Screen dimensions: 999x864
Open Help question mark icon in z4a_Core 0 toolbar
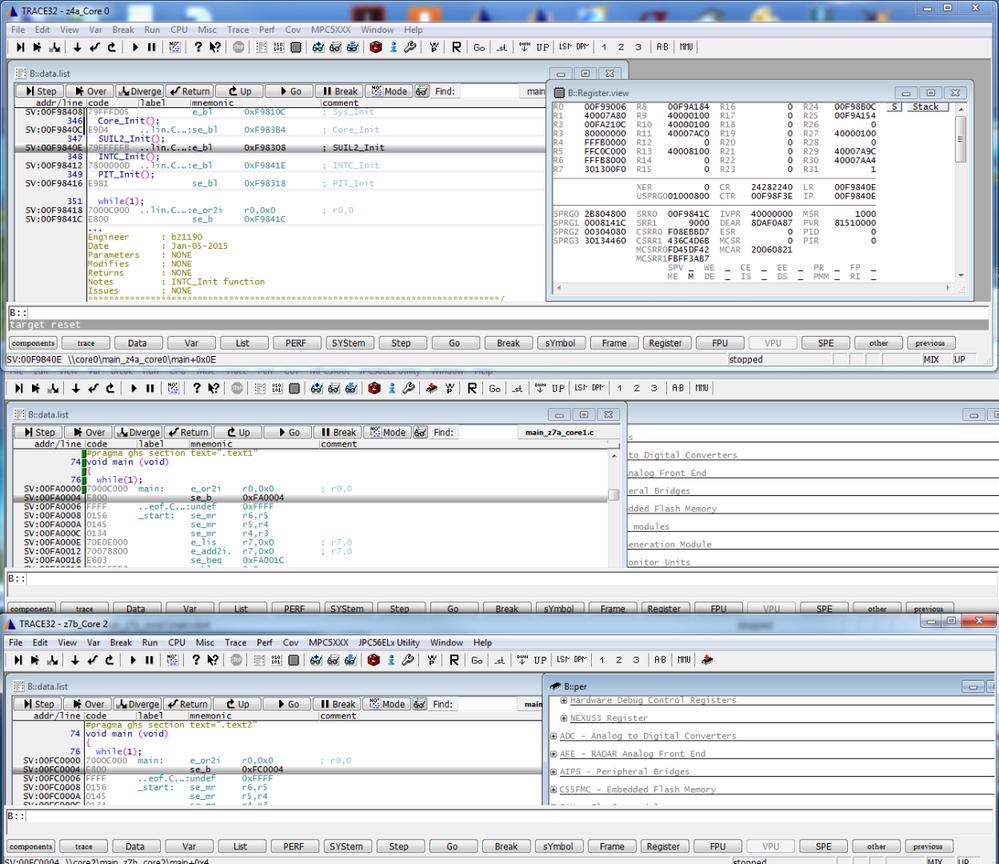coord(198,47)
